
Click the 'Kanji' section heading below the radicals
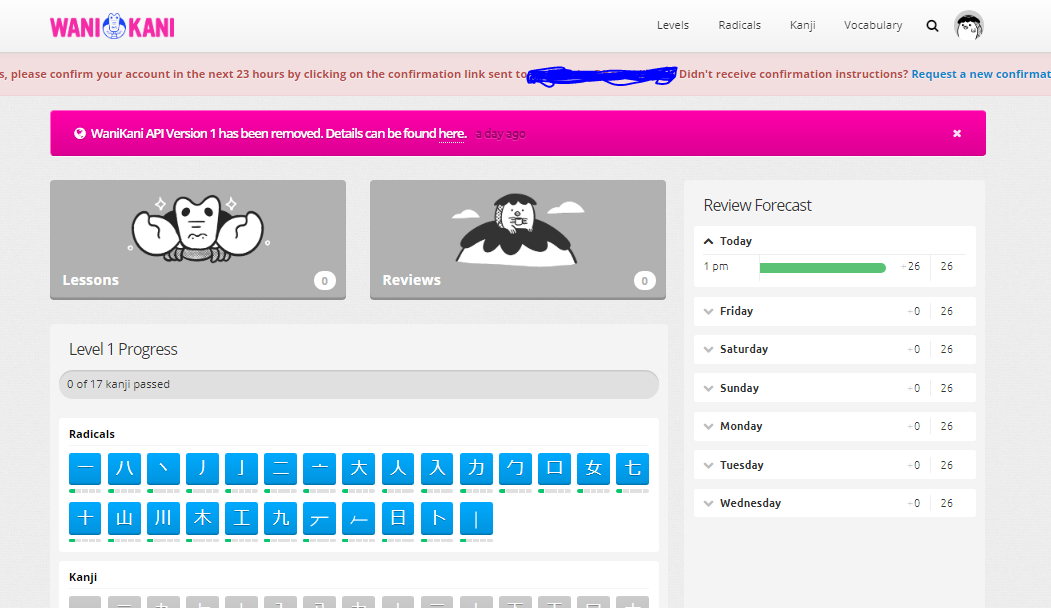[82, 577]
